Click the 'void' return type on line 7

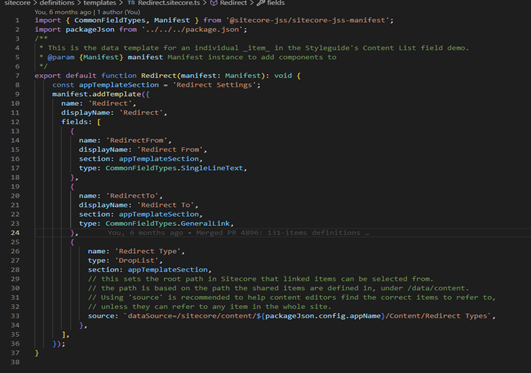[283, 76]
